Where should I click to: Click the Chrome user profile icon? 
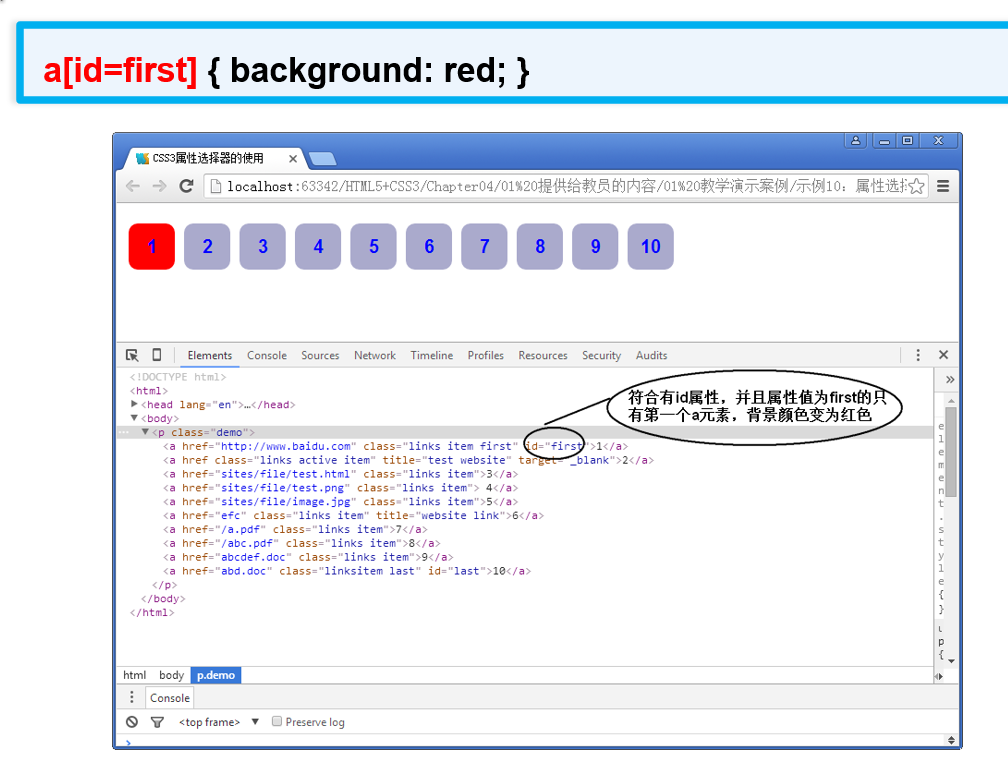tap(856, 140)
